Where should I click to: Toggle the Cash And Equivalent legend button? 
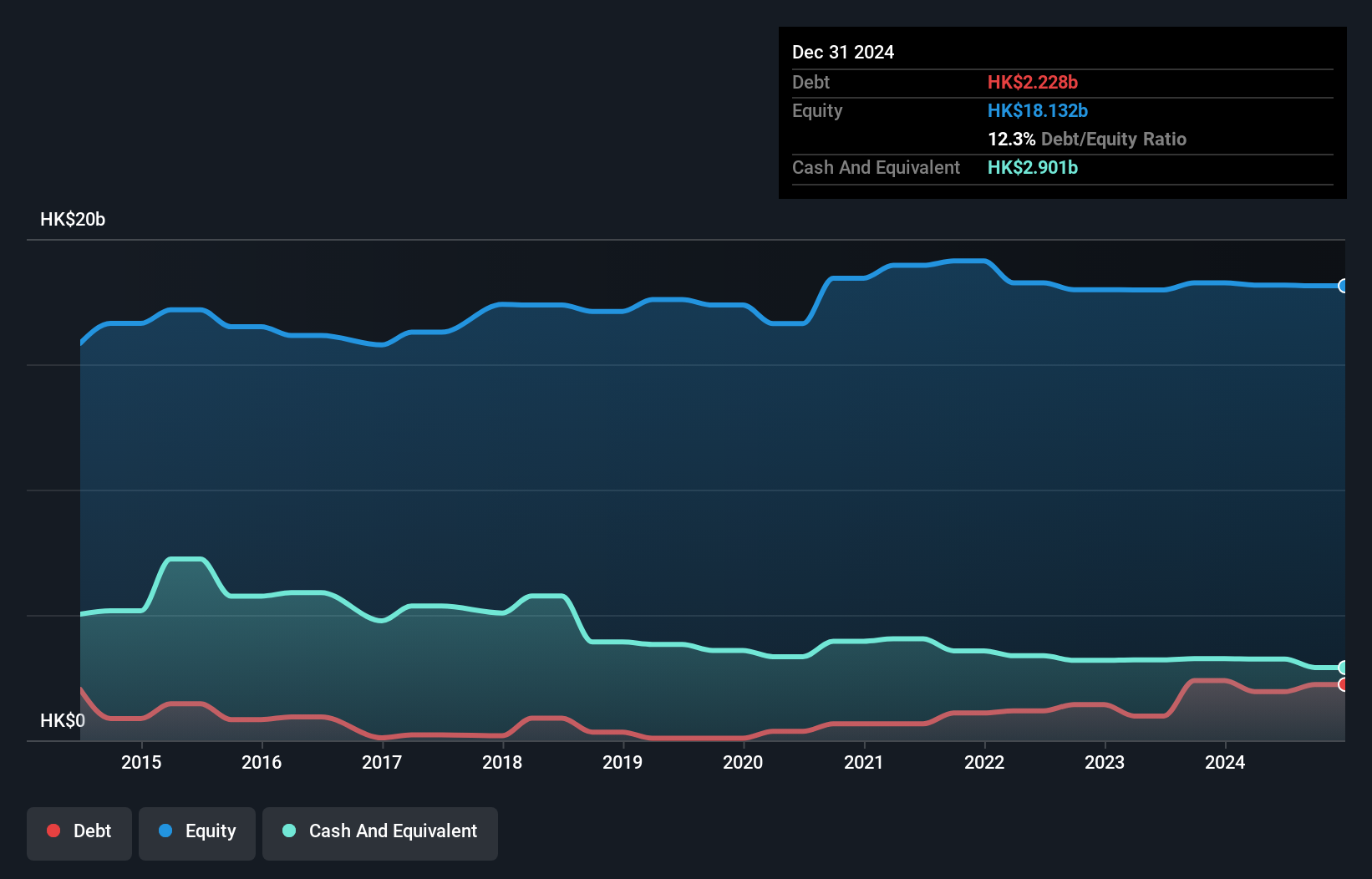(380, 833)
